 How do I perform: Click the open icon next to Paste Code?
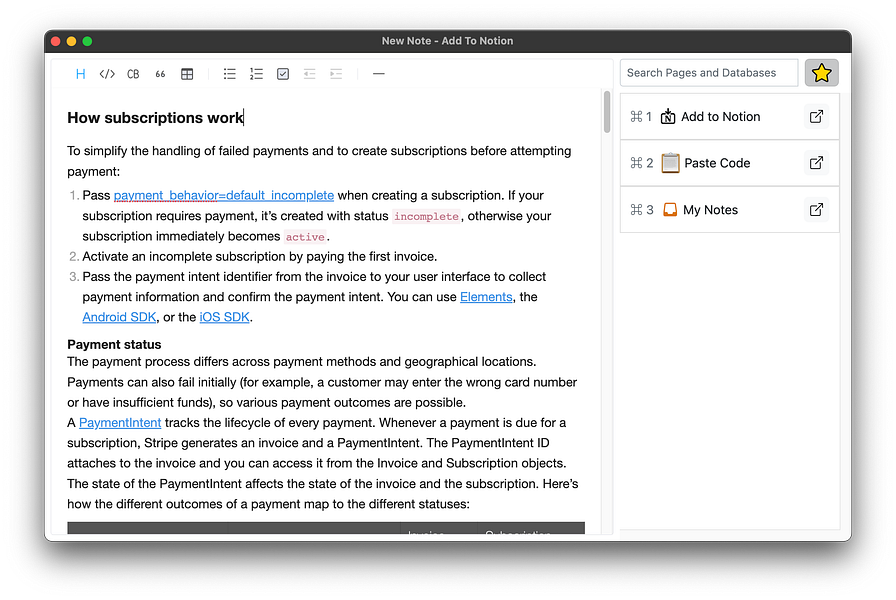(816, 162)
